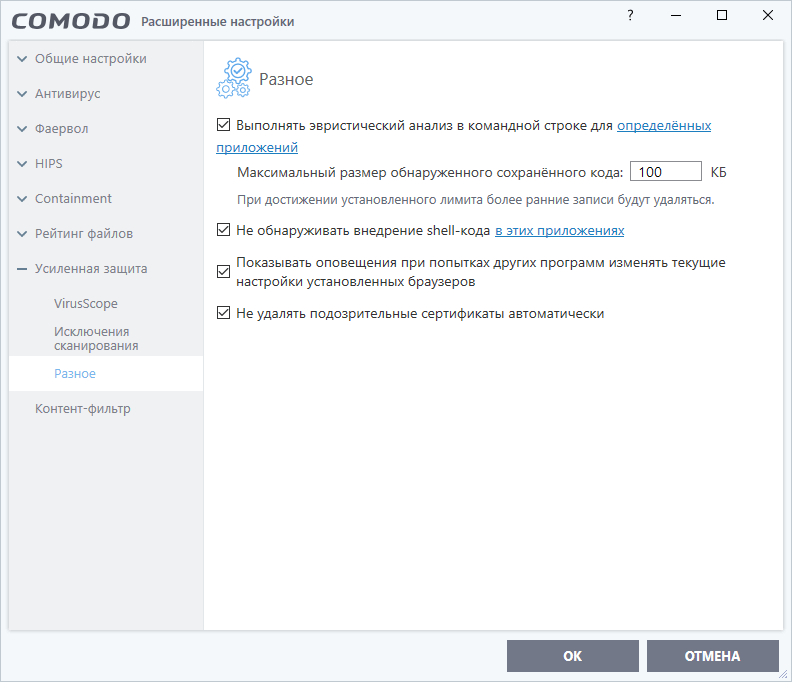
Task: Expand the Containment section
Action: click(23, 199)
